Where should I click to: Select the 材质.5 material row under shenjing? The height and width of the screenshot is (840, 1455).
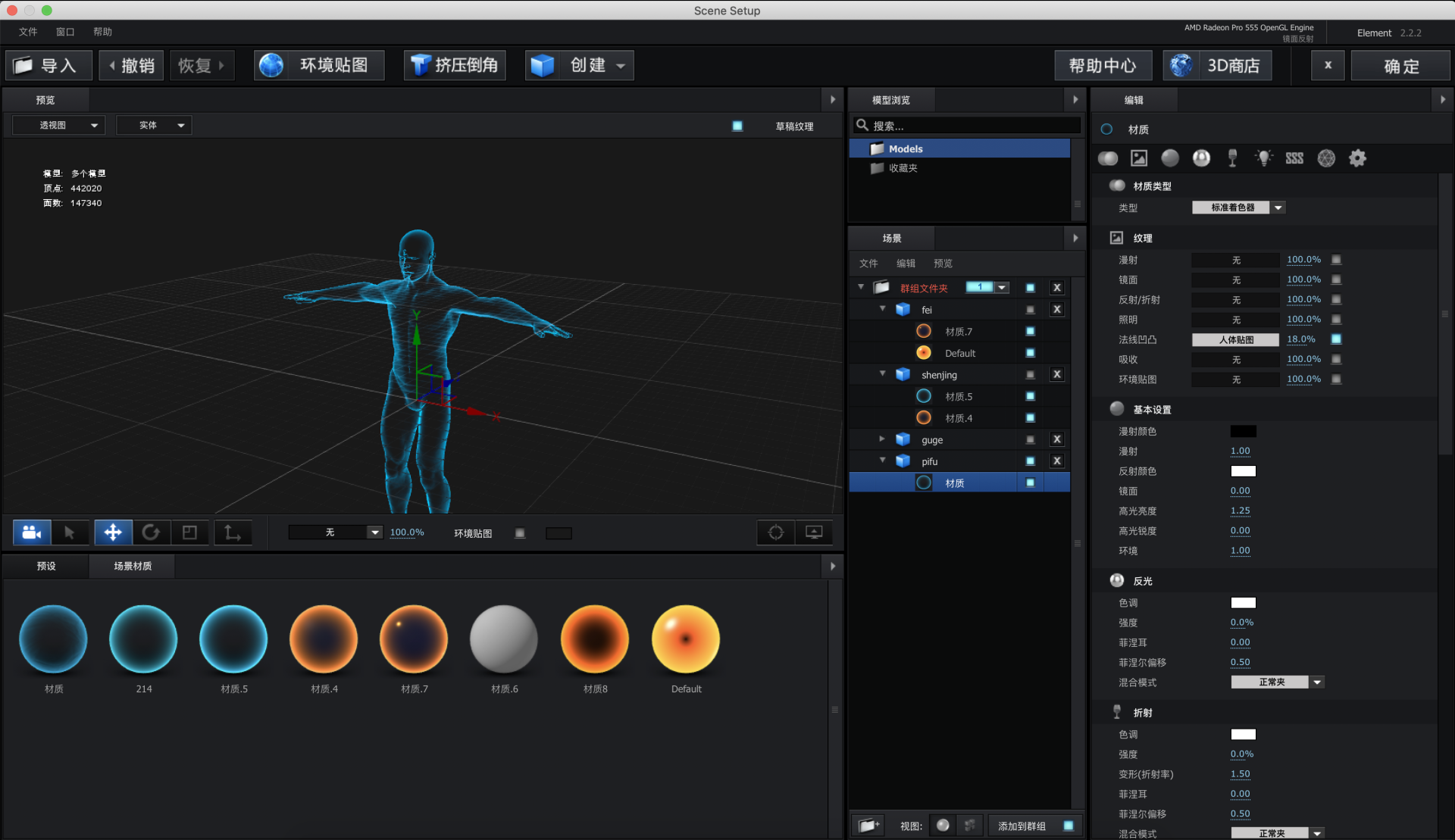coord(959,396)
